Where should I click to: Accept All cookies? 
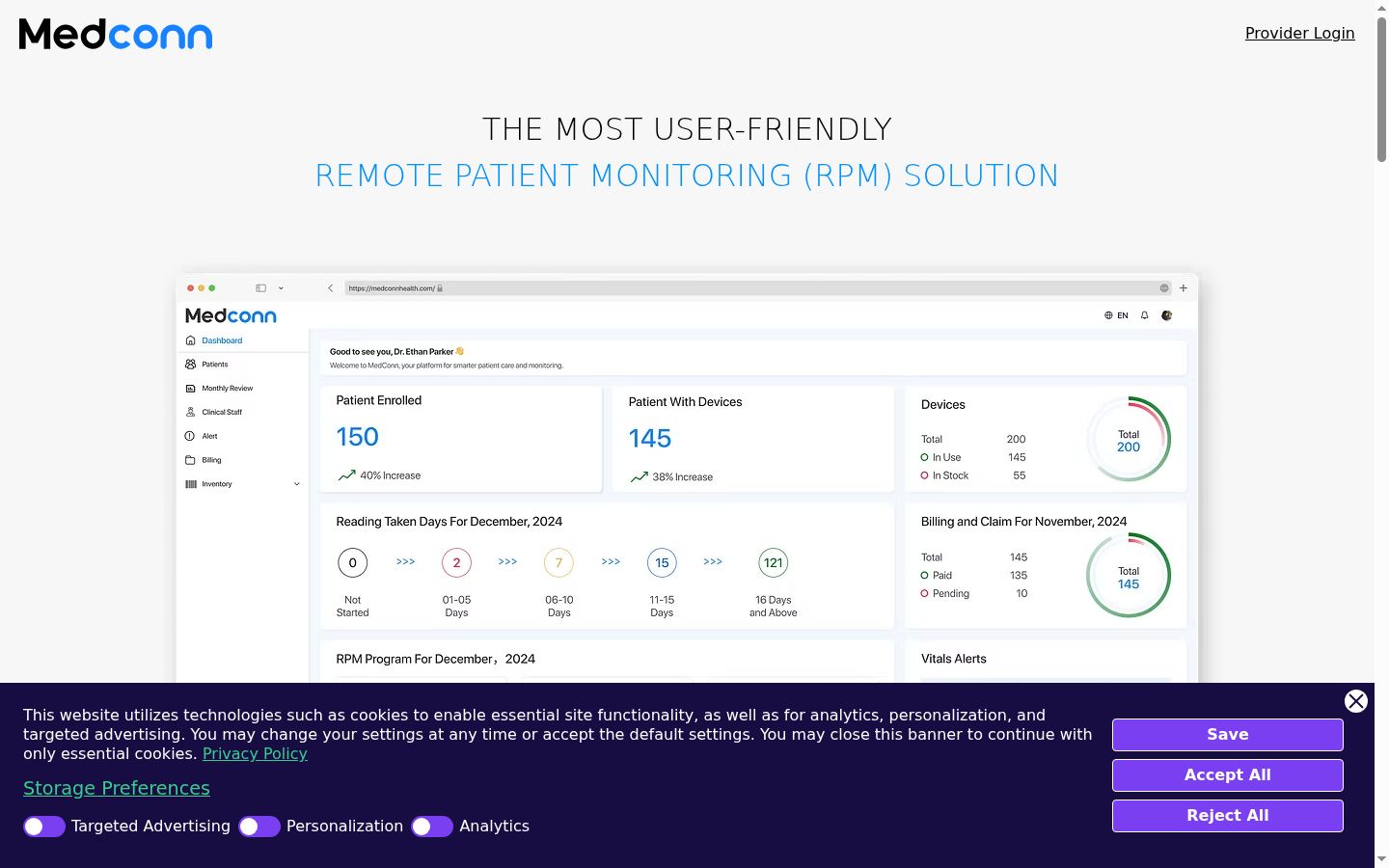(x=1228, y=775)
